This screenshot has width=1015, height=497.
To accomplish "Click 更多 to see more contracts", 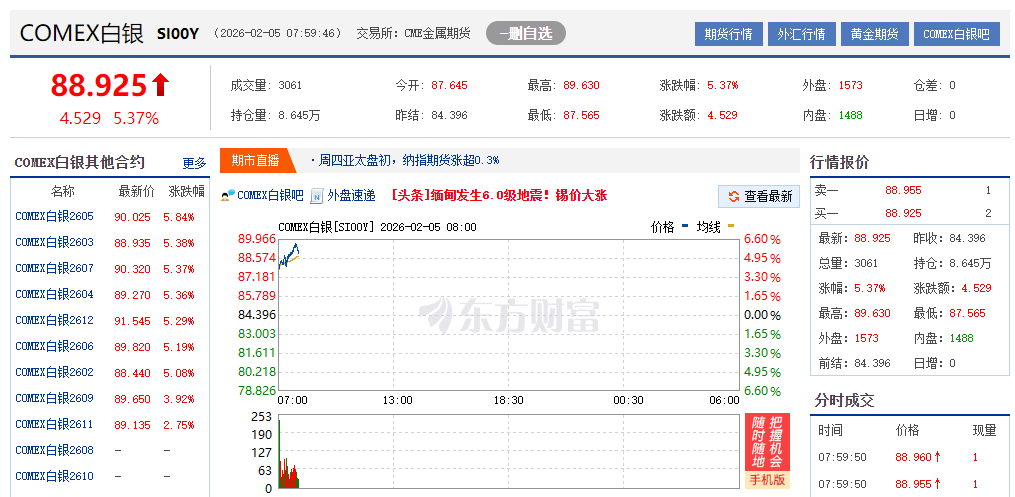I will tap(194, 163).
